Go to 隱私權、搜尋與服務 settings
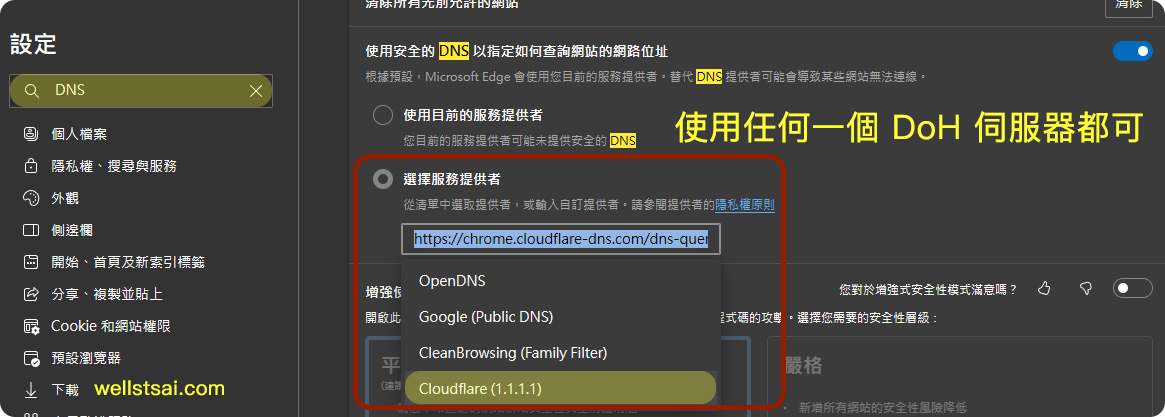 click(114, 167)
